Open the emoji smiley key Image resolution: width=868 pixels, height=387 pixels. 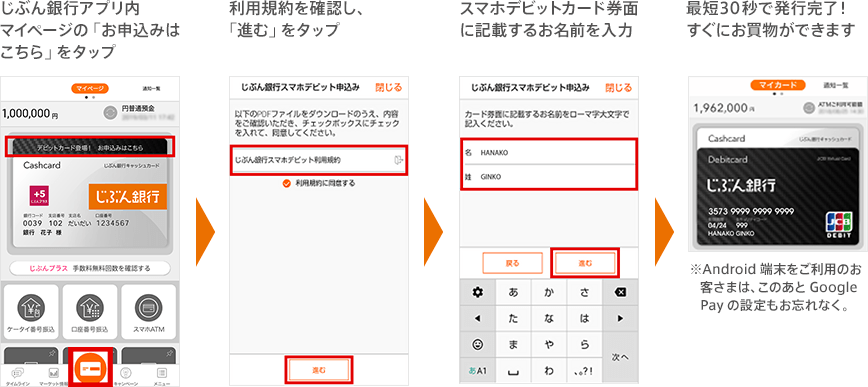click(x=477, y=344)
